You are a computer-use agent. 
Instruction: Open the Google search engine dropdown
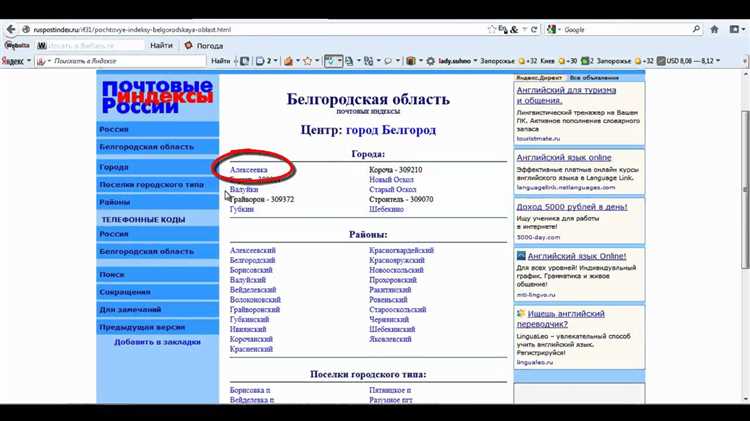[553, 29]
